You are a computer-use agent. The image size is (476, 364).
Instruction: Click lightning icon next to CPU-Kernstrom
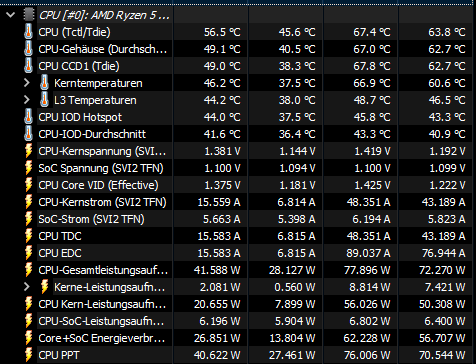tap(29, 202)
